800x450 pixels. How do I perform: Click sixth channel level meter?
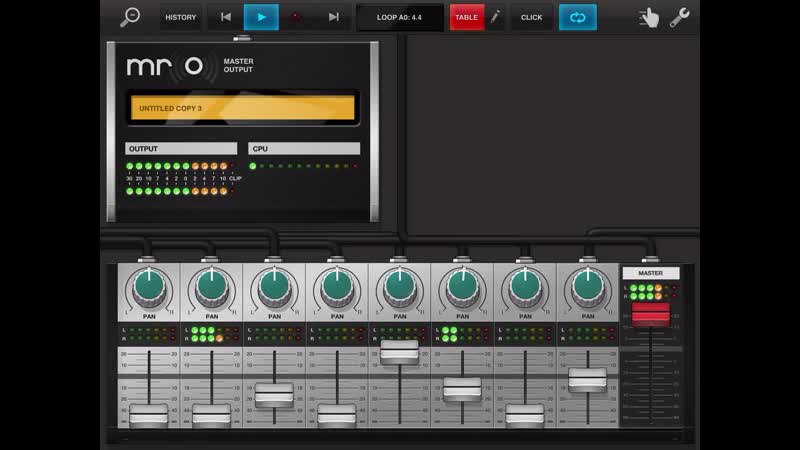(x=463, y=334)
